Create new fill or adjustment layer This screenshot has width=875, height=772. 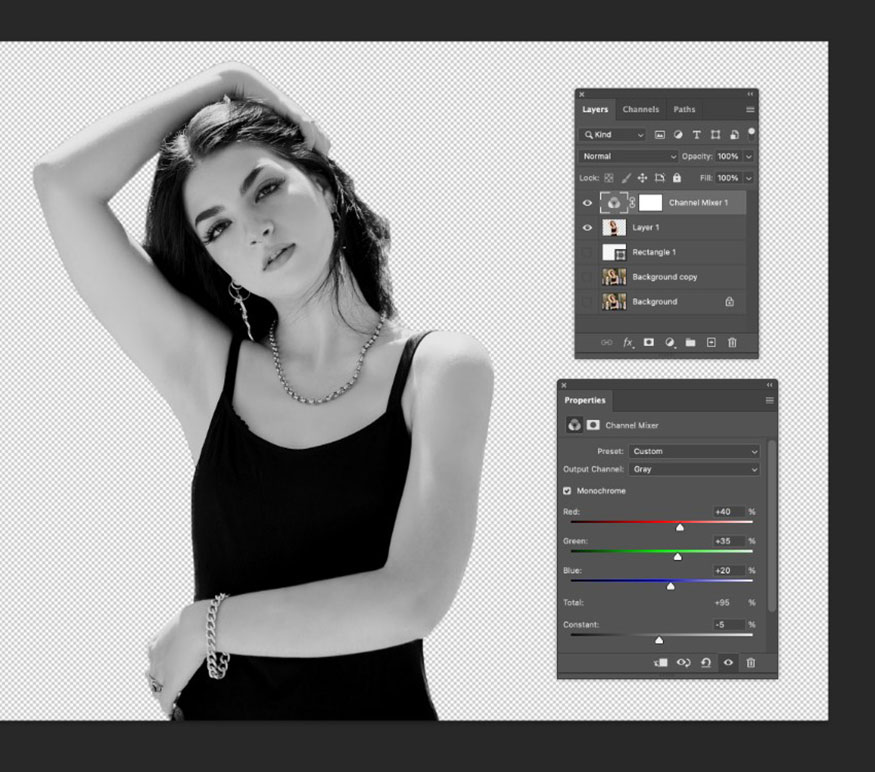[x=670, y=342]
